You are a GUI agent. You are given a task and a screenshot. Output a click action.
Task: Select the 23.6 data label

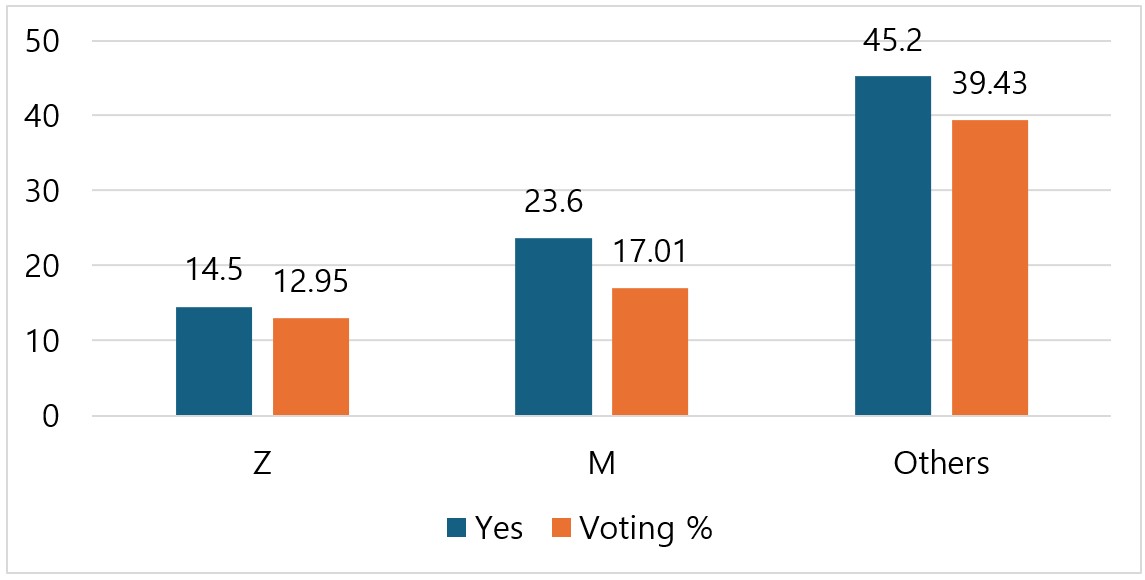point(554,202)
